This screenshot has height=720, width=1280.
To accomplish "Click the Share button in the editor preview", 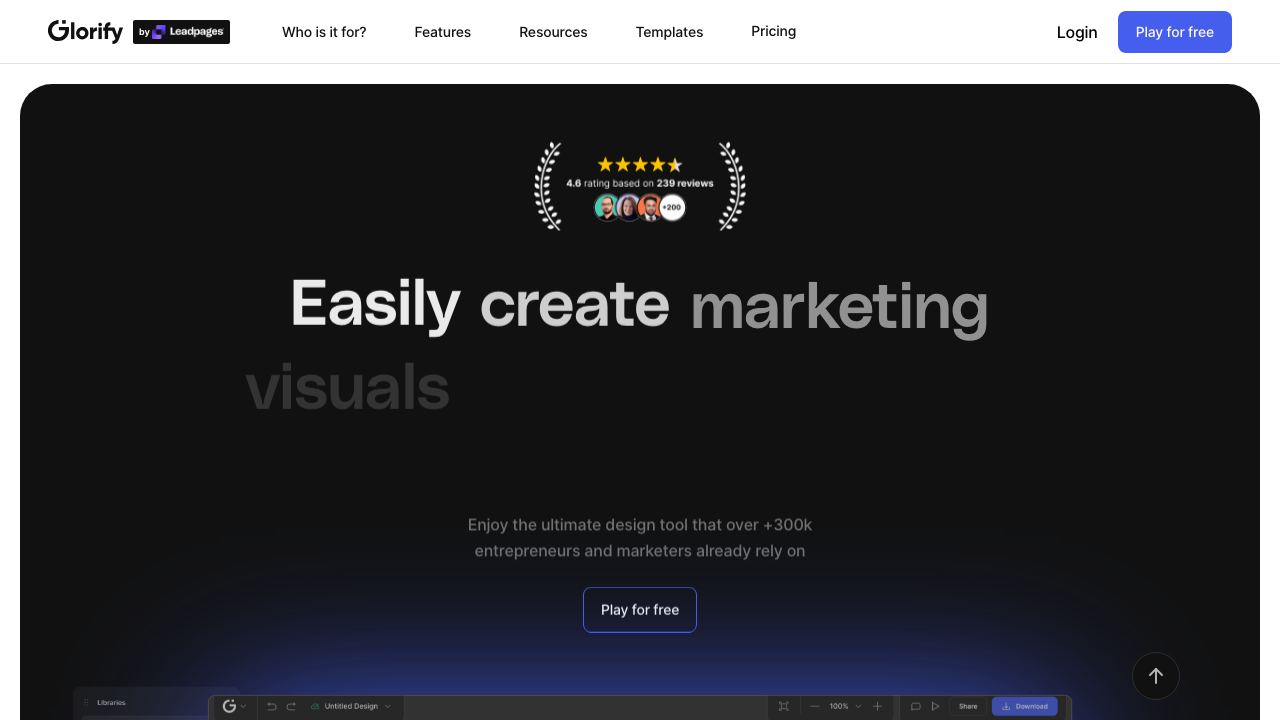I will tap(968, 706).
